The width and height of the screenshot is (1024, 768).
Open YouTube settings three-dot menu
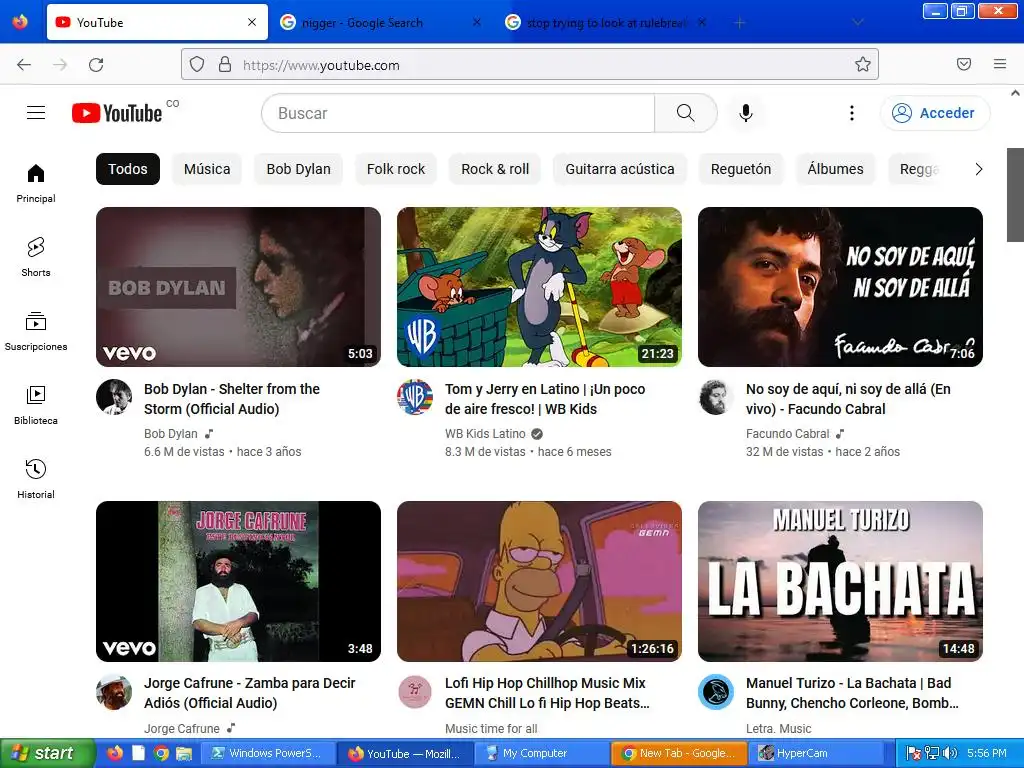tap(852, 113)
